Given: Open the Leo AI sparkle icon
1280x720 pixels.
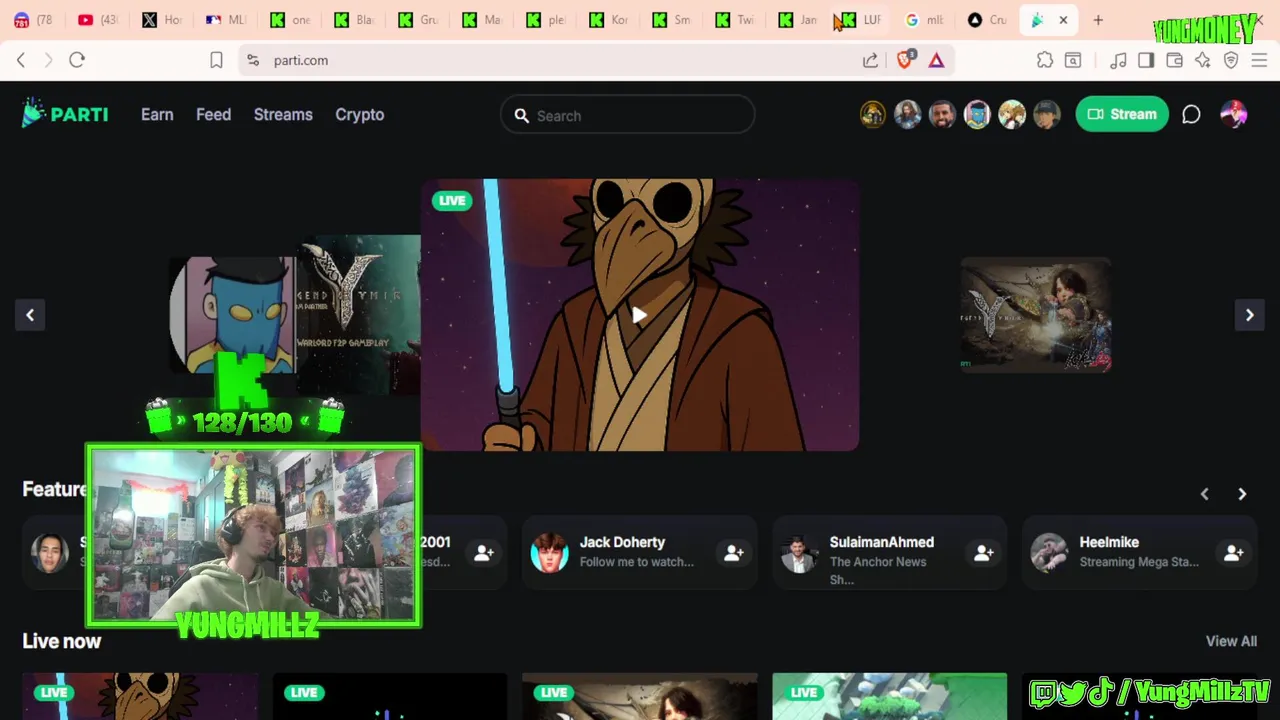Looking at the screenshot, I should coord(1203,60).
